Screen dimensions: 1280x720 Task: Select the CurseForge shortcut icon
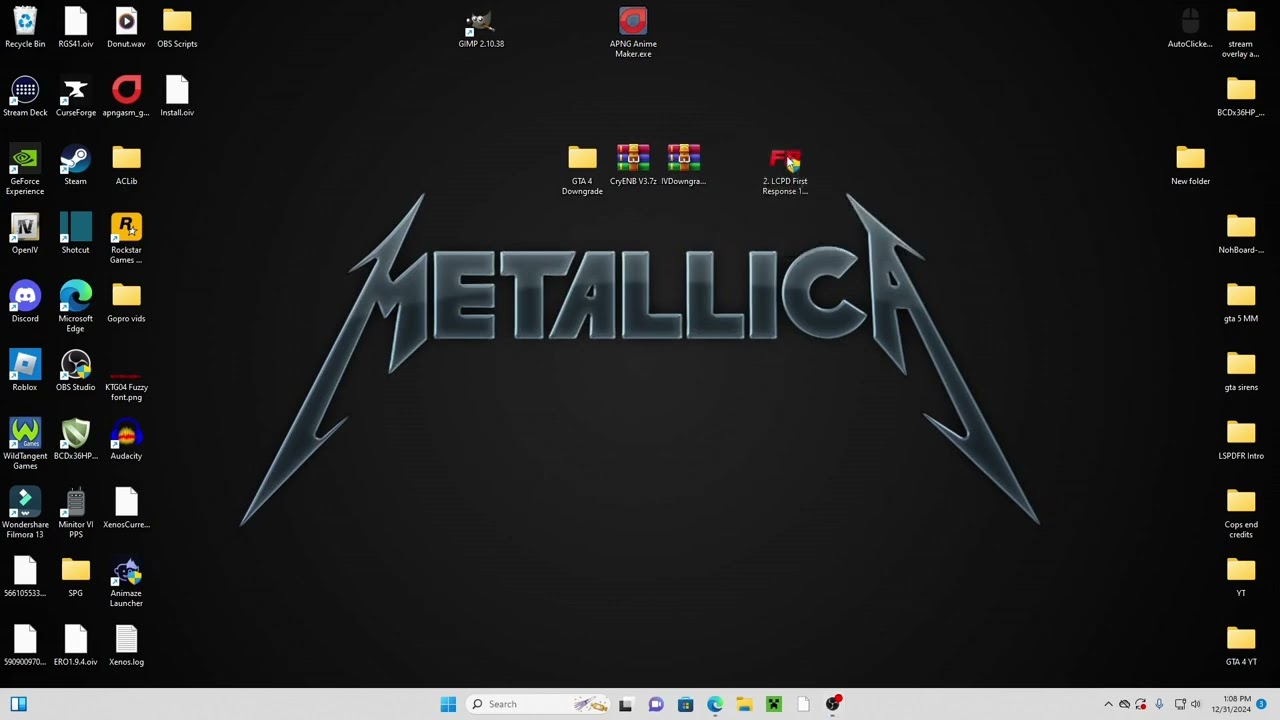point(76,97)
